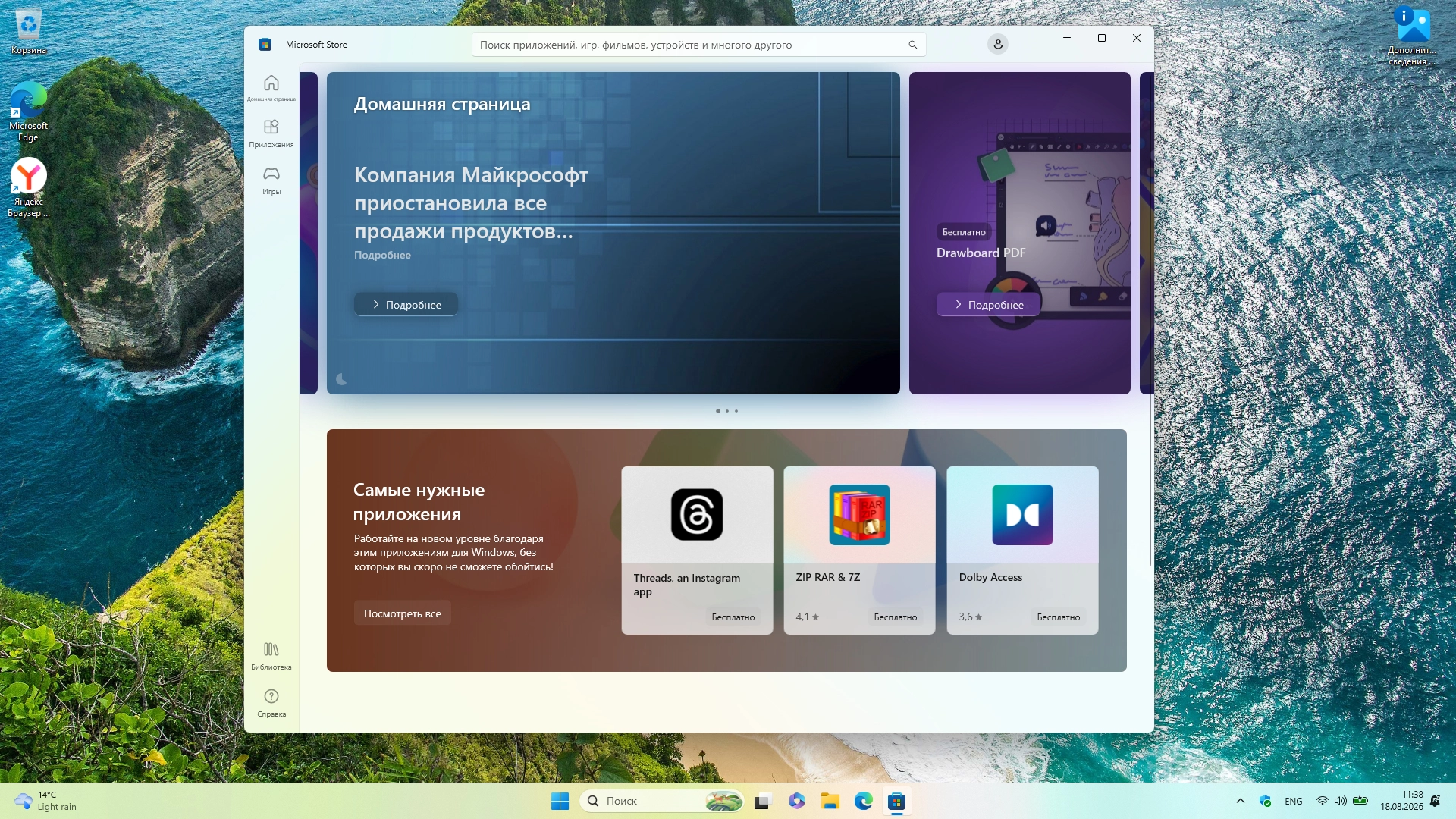The width and height of the screenshot is (1456, 819).
Task: Click the 4,1 star rating of ZIP RAR
Action: 807,617
